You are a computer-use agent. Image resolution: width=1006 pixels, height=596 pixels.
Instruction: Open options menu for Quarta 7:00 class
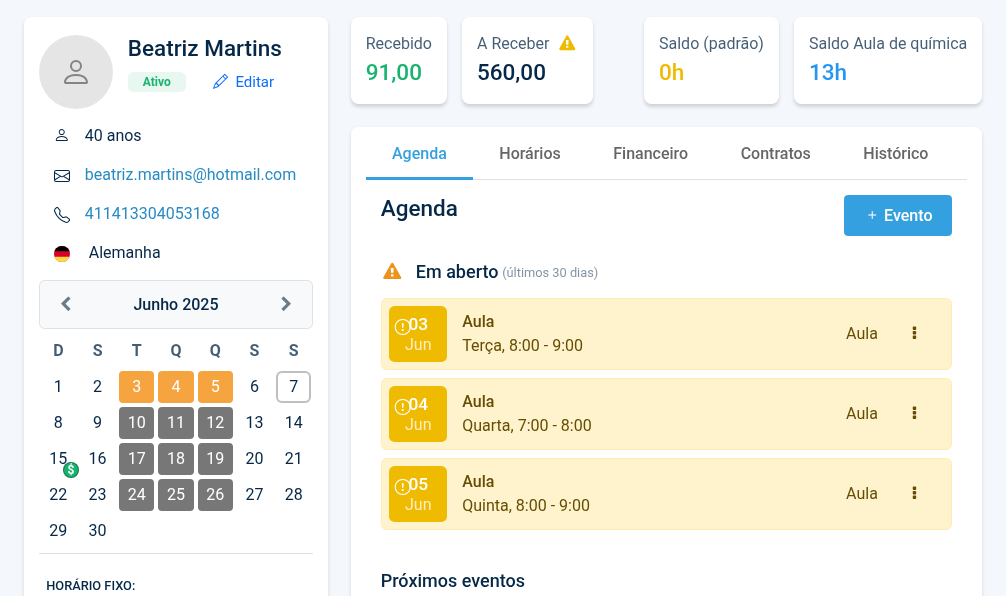pyautogui.click(x=914, y=413)
